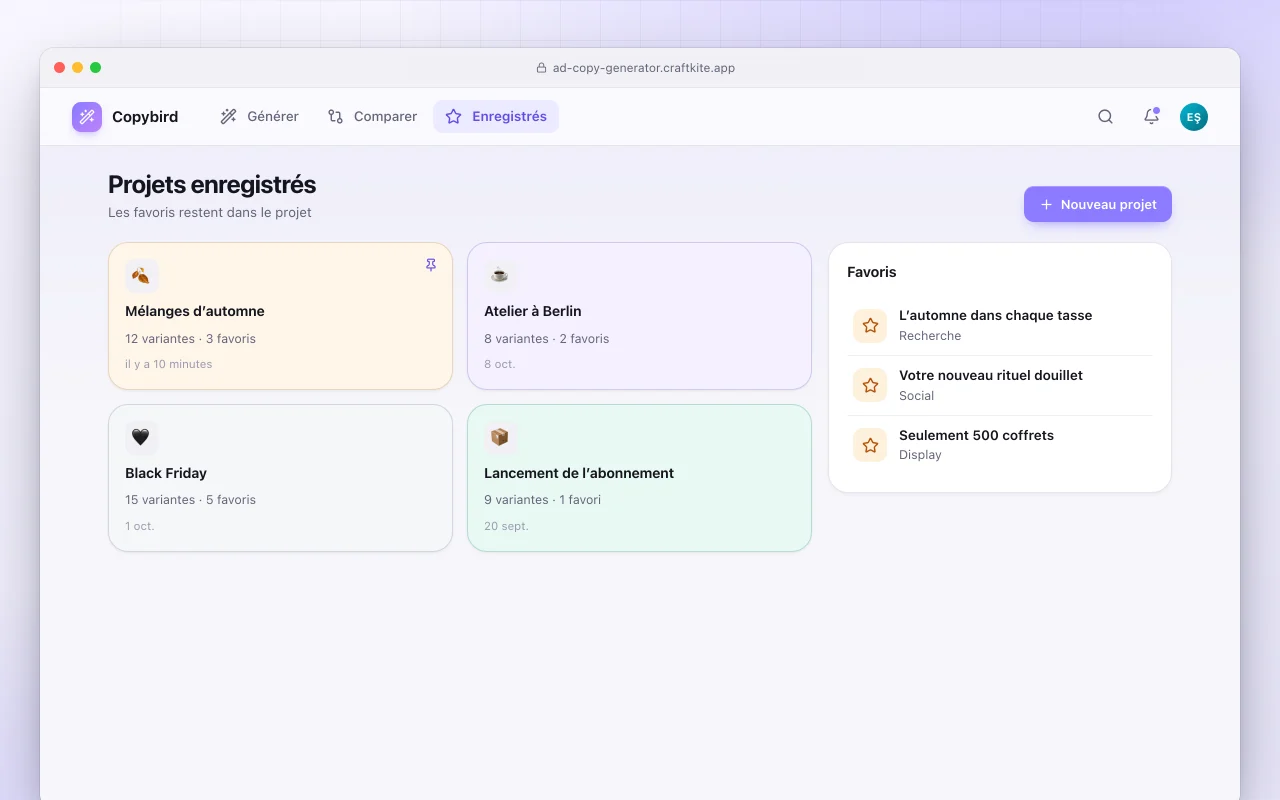The width and height of the screenshot is (1280, 800).
Task: Click the Copybird magic wand logo
Action: [87, 117]
